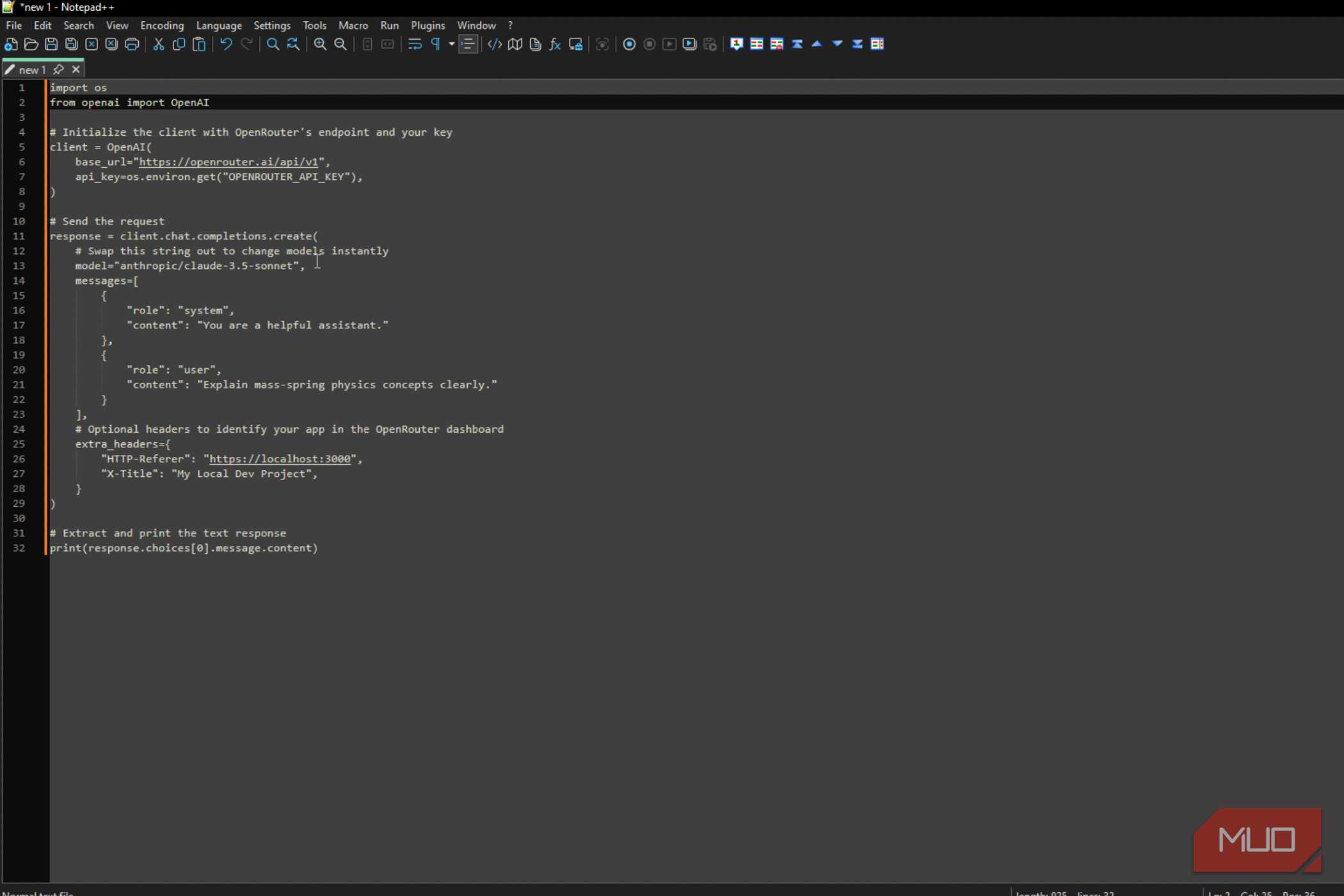Click Compare plugin's Set as First icon

point(737,44)
